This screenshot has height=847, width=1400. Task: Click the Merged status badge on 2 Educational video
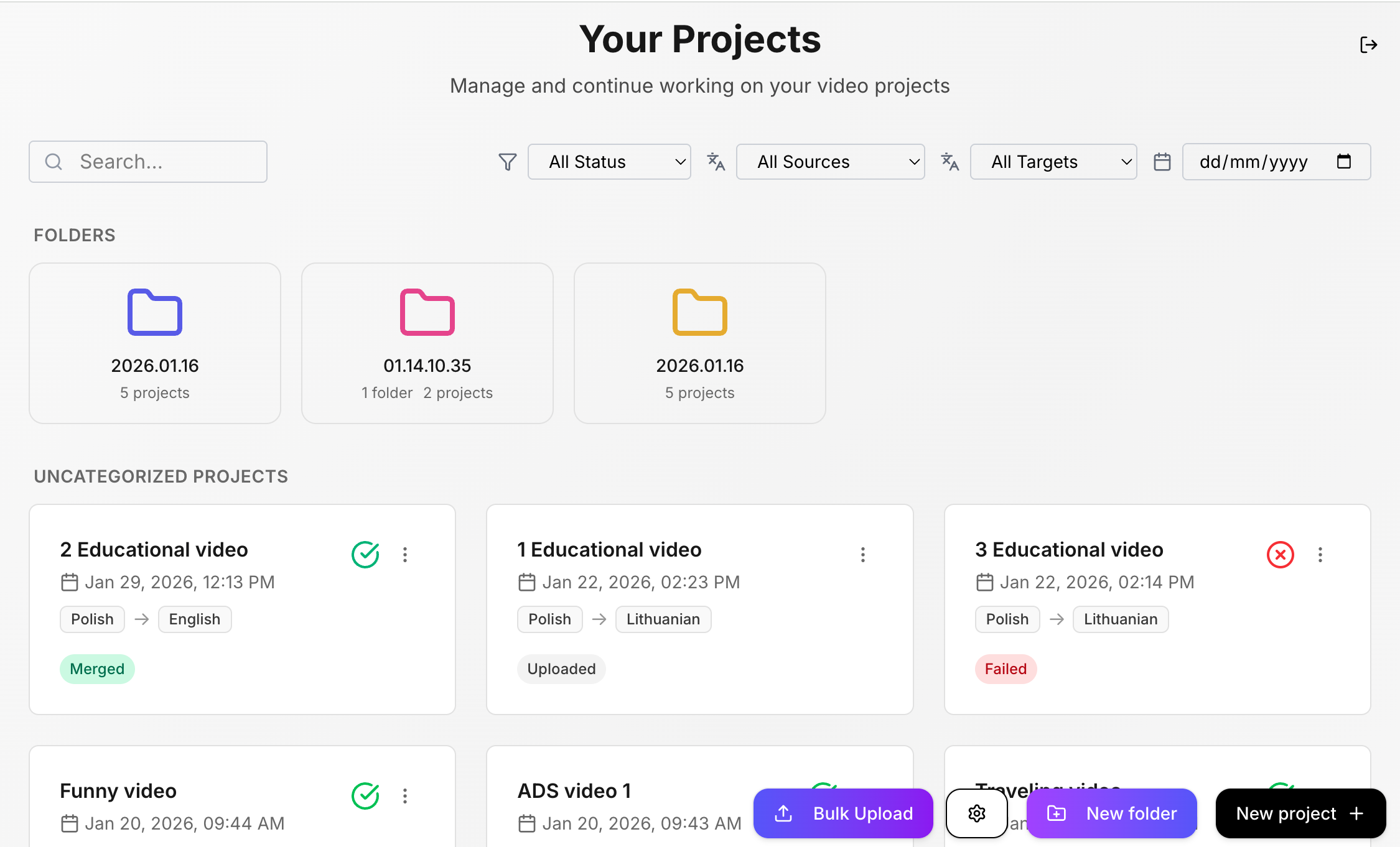point(97,669)
